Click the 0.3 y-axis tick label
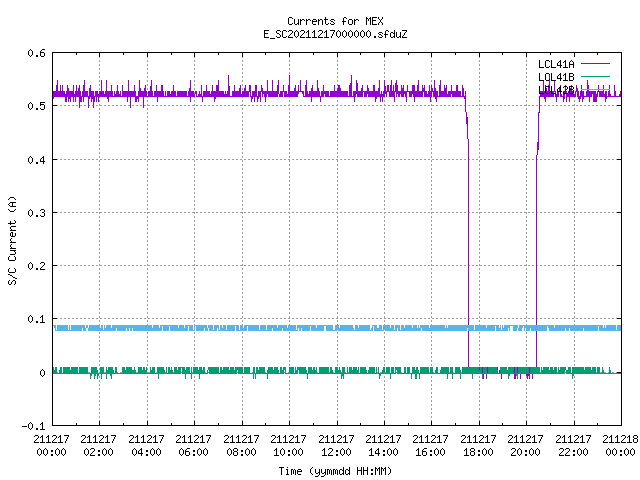This screenshot has height=480, width=640. 36,213
